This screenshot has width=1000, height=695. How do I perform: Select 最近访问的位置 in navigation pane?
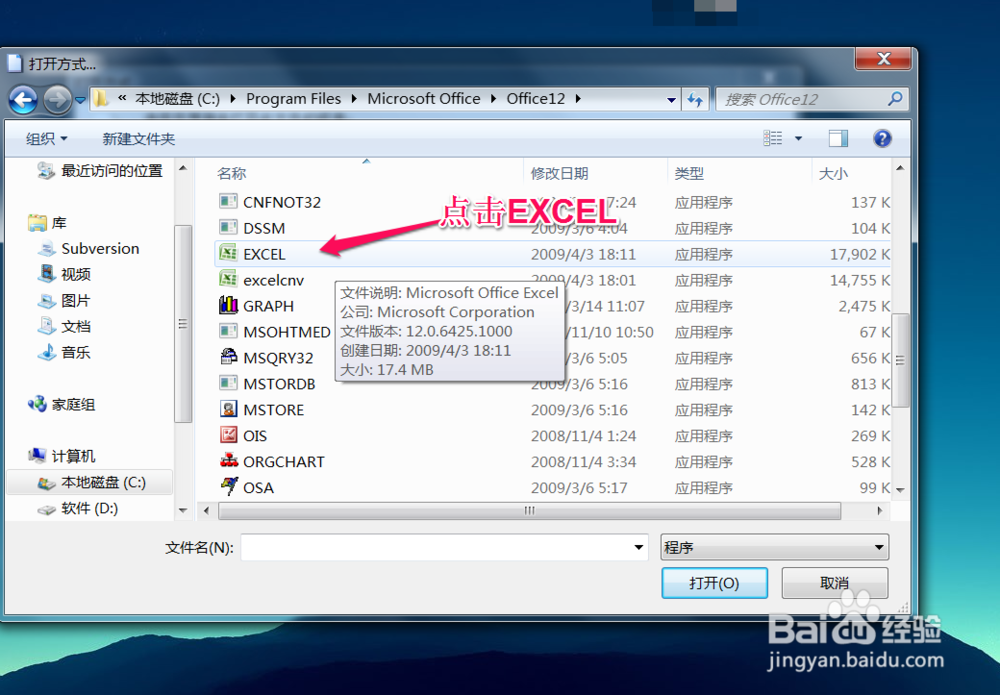pos(100,171)
